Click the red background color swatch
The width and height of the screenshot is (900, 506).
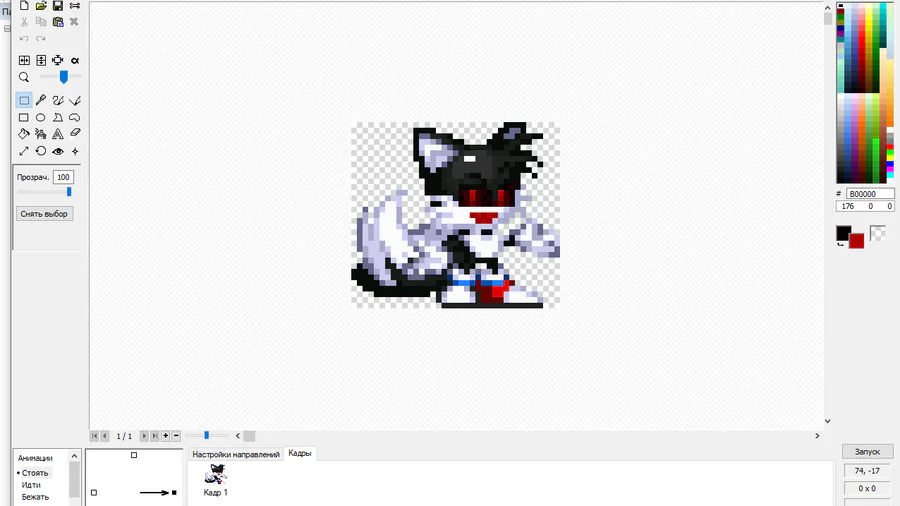[857, 242]
